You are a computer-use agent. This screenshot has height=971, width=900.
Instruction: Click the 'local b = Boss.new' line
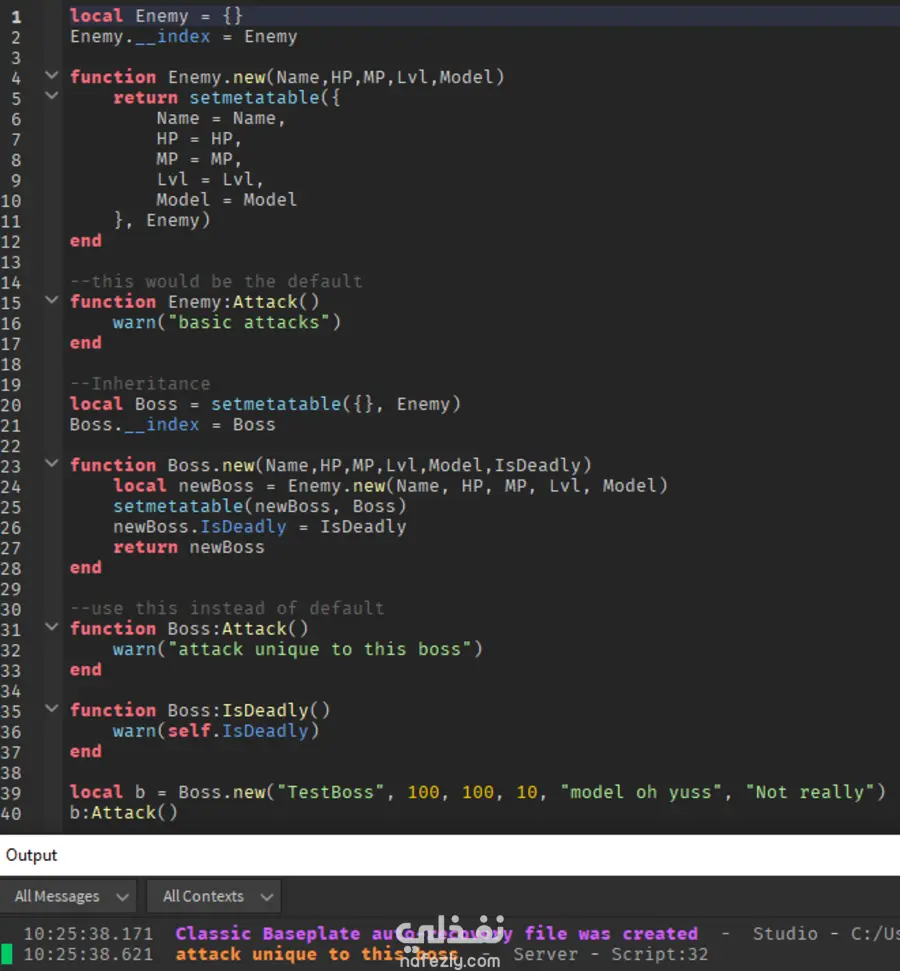pyautogui.click(x=478, y=793)
